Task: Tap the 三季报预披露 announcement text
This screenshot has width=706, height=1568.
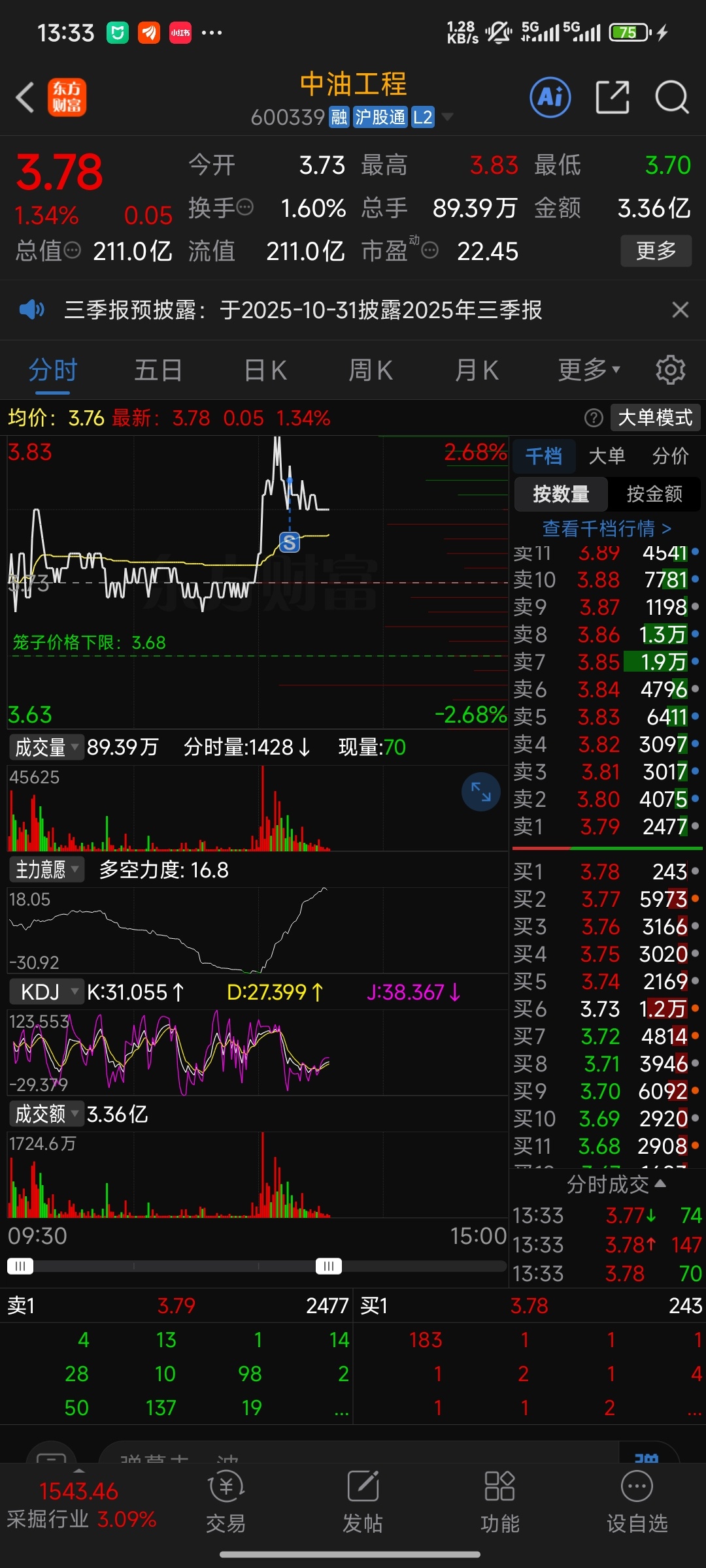Action: tap(303, 310)
